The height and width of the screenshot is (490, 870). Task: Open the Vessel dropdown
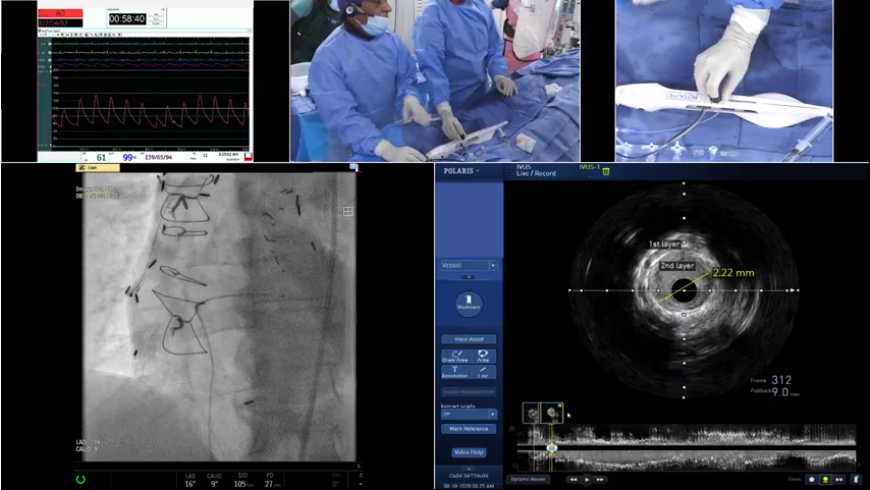[x=469, y=265]
